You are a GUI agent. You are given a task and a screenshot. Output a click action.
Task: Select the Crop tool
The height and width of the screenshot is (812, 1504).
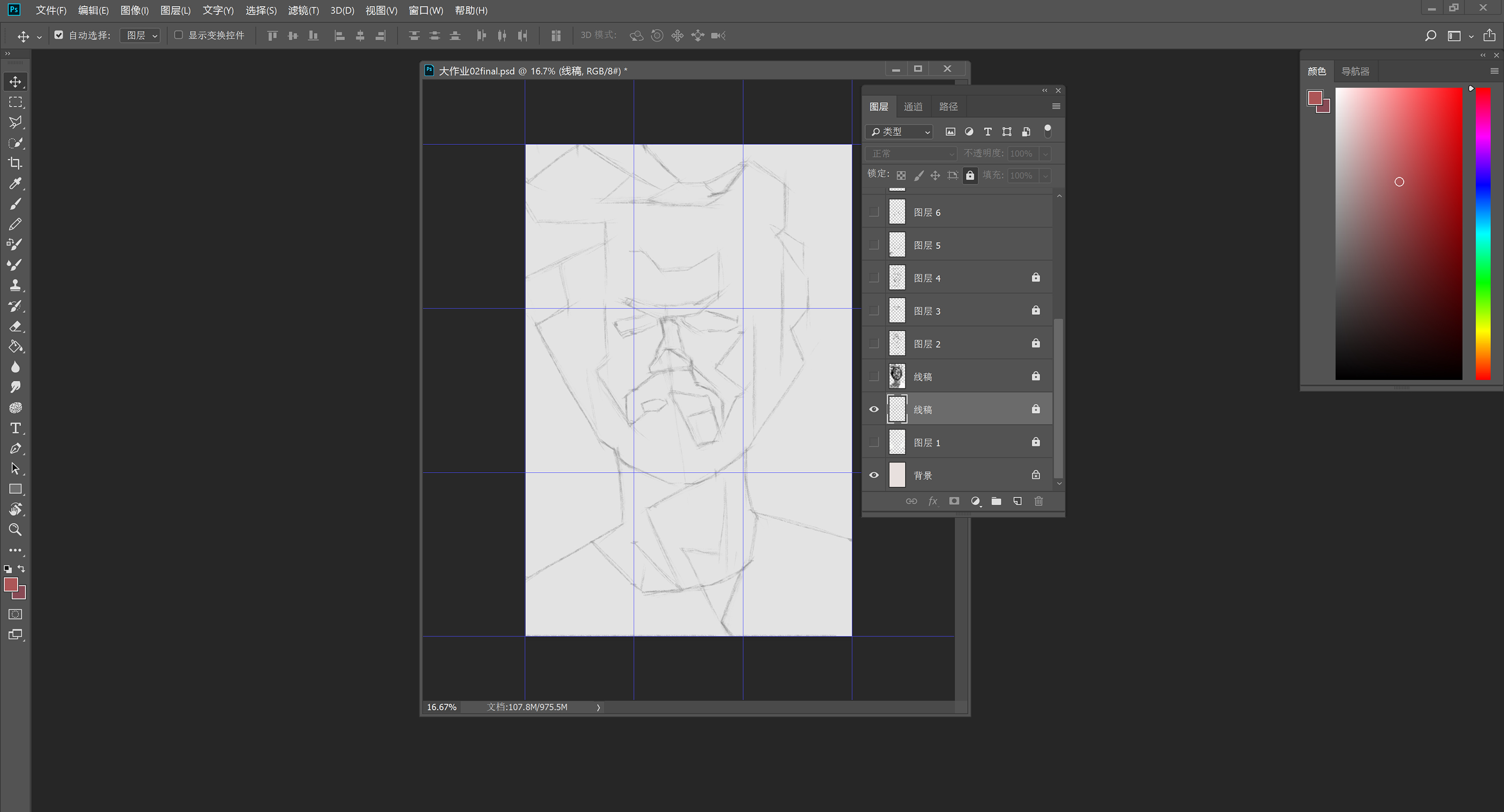[15, 163]
